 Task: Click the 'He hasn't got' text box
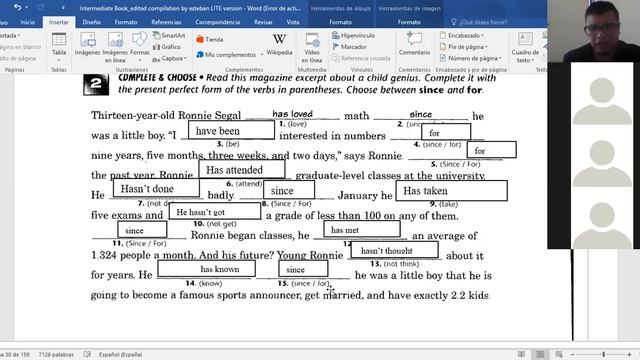pos(215,211)
